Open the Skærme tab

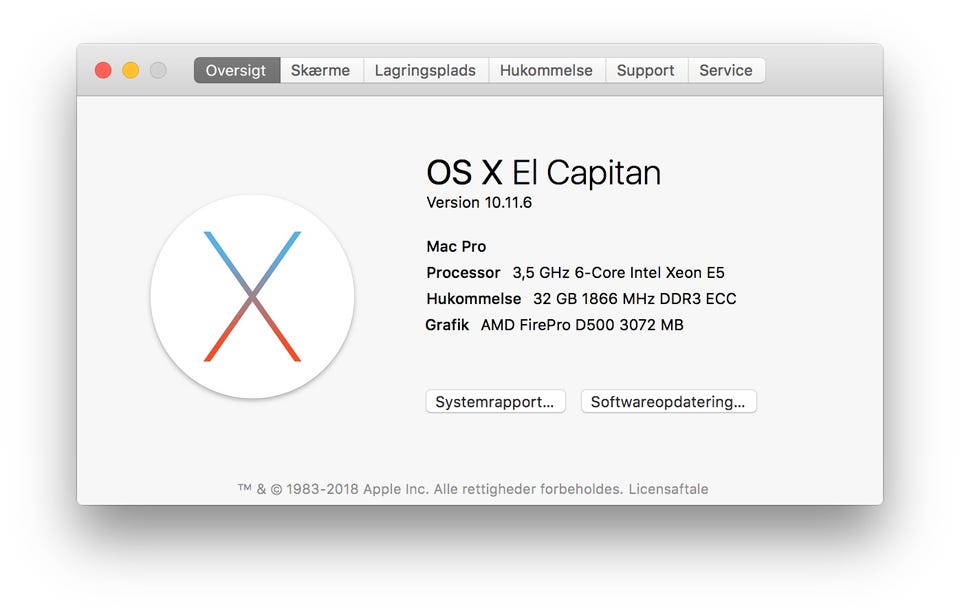(x=321, y=70)
